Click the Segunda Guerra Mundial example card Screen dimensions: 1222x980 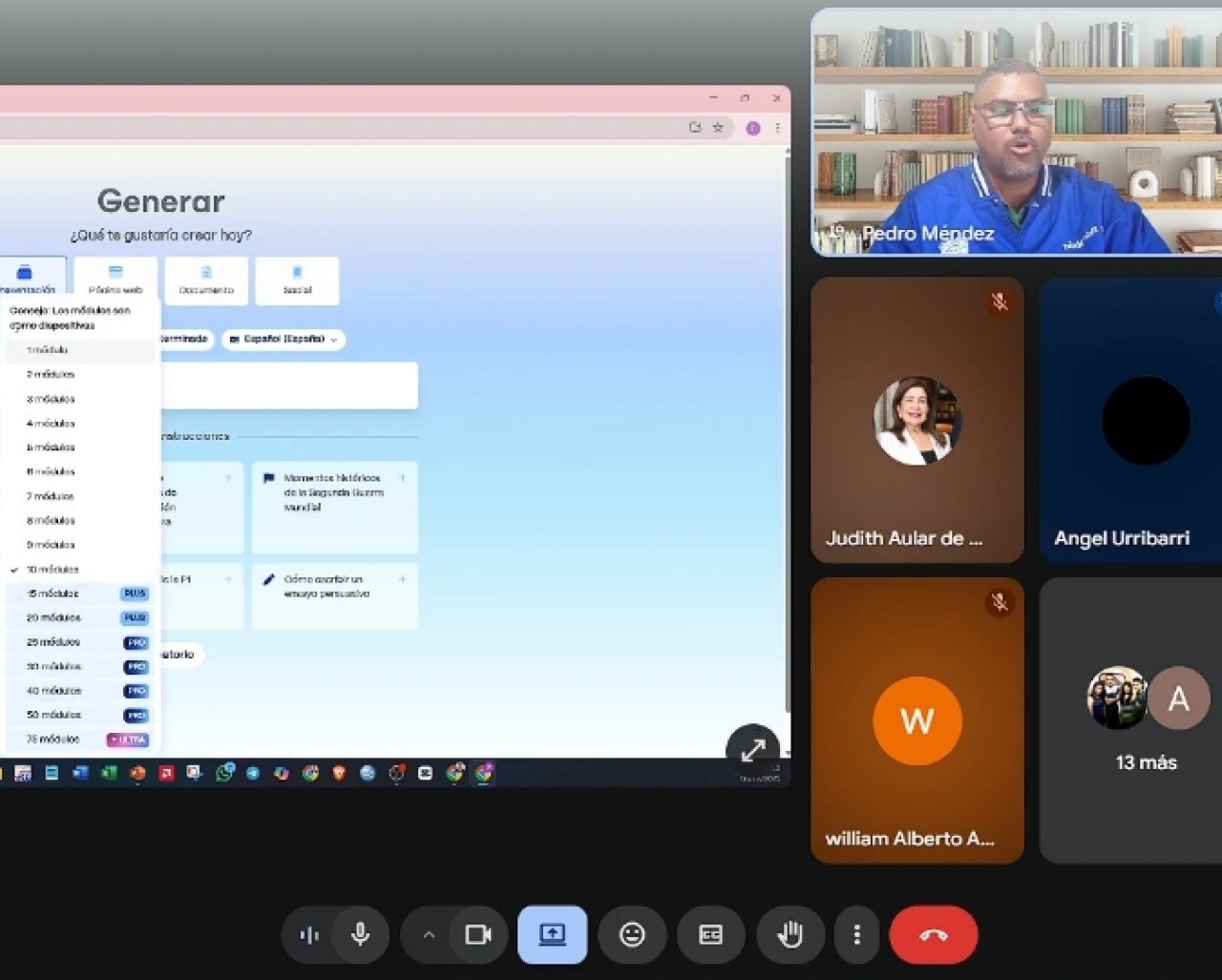coord(334,506)
